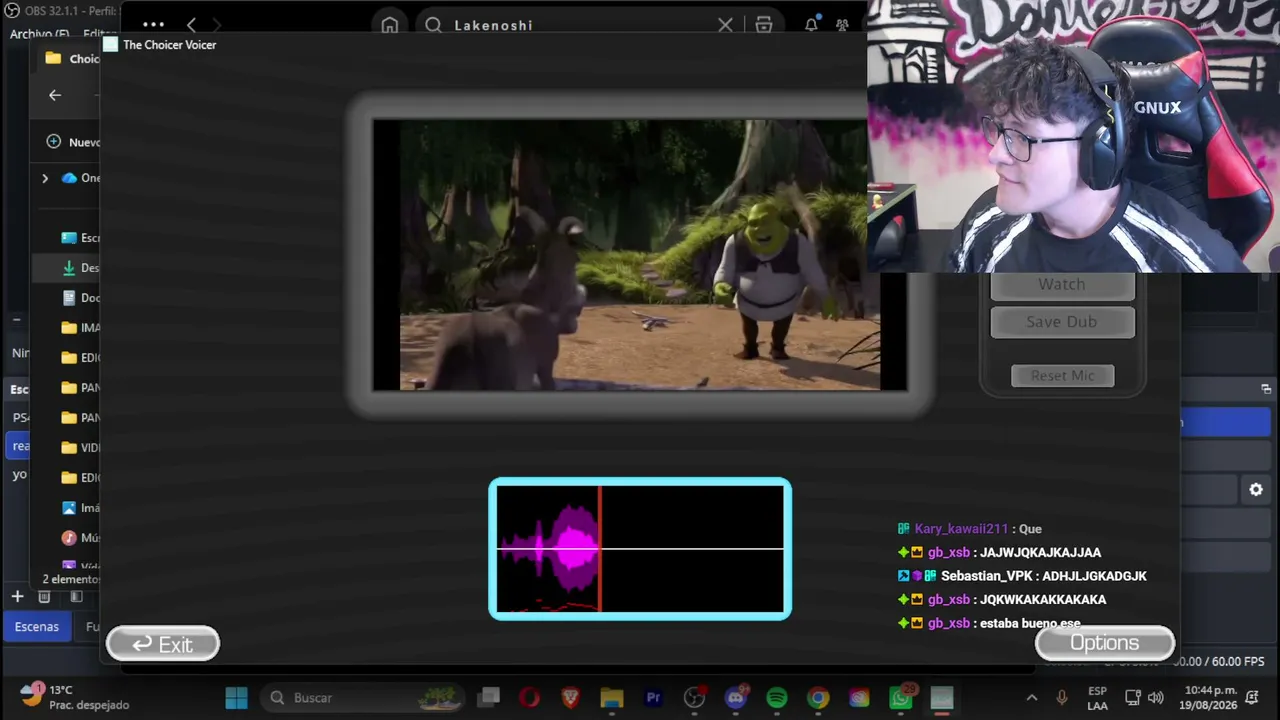Open Task View from the taskbar
The height and width of the screenshot is (720, 1280).
(x=489, y=698)
